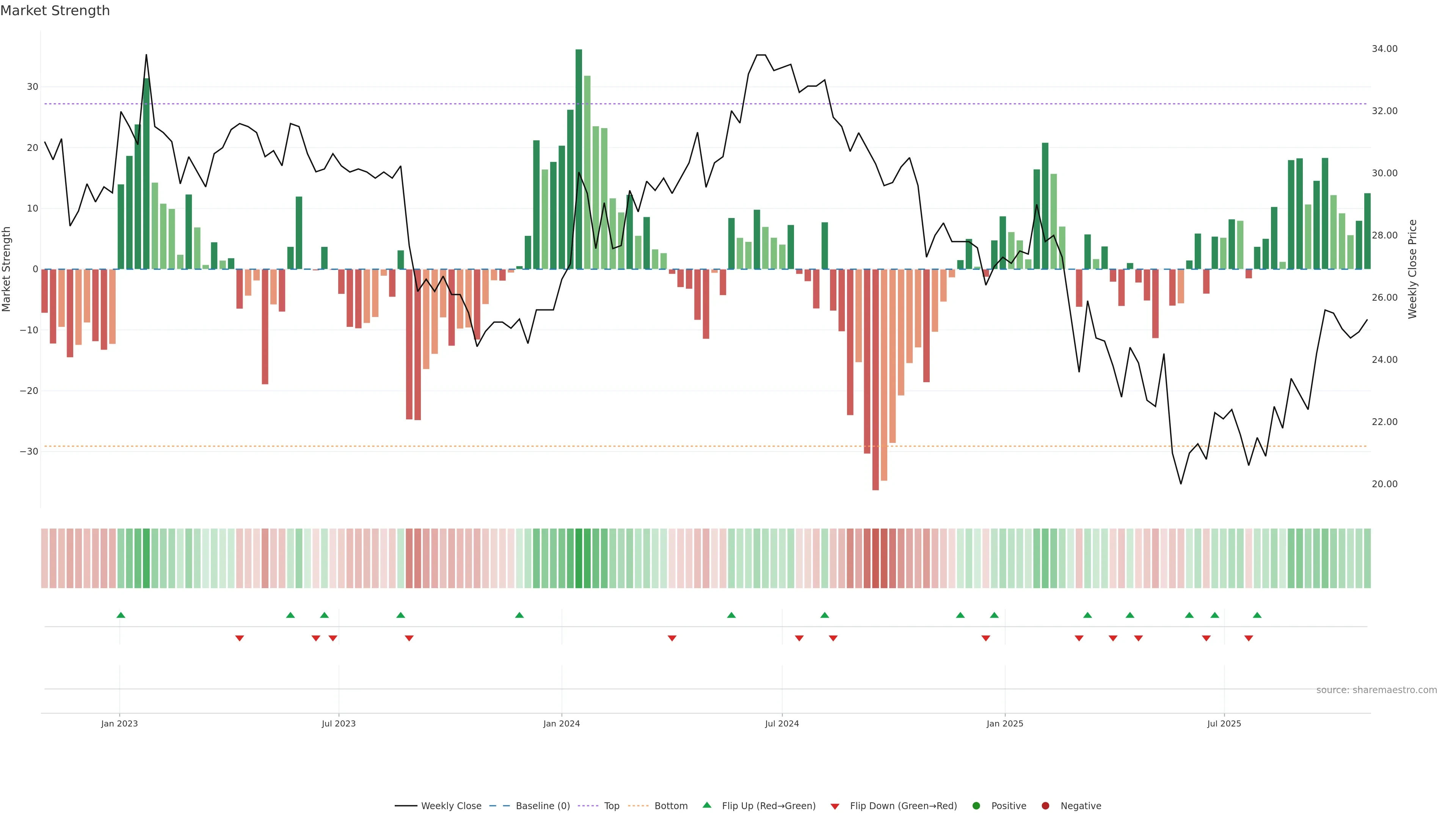Viewport: 1456px width, 819px height.
Task: Click the Jan 2024 x-axis label
Action: [x=561, y=723]
